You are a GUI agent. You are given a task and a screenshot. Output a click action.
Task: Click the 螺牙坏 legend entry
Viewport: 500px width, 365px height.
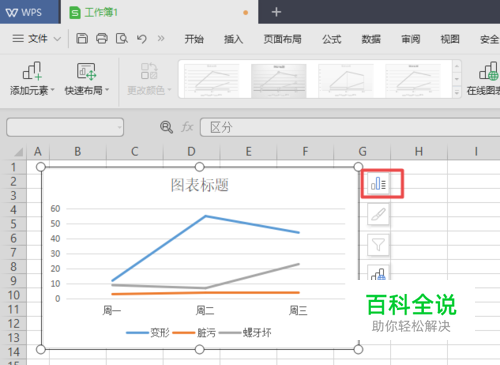245,332
